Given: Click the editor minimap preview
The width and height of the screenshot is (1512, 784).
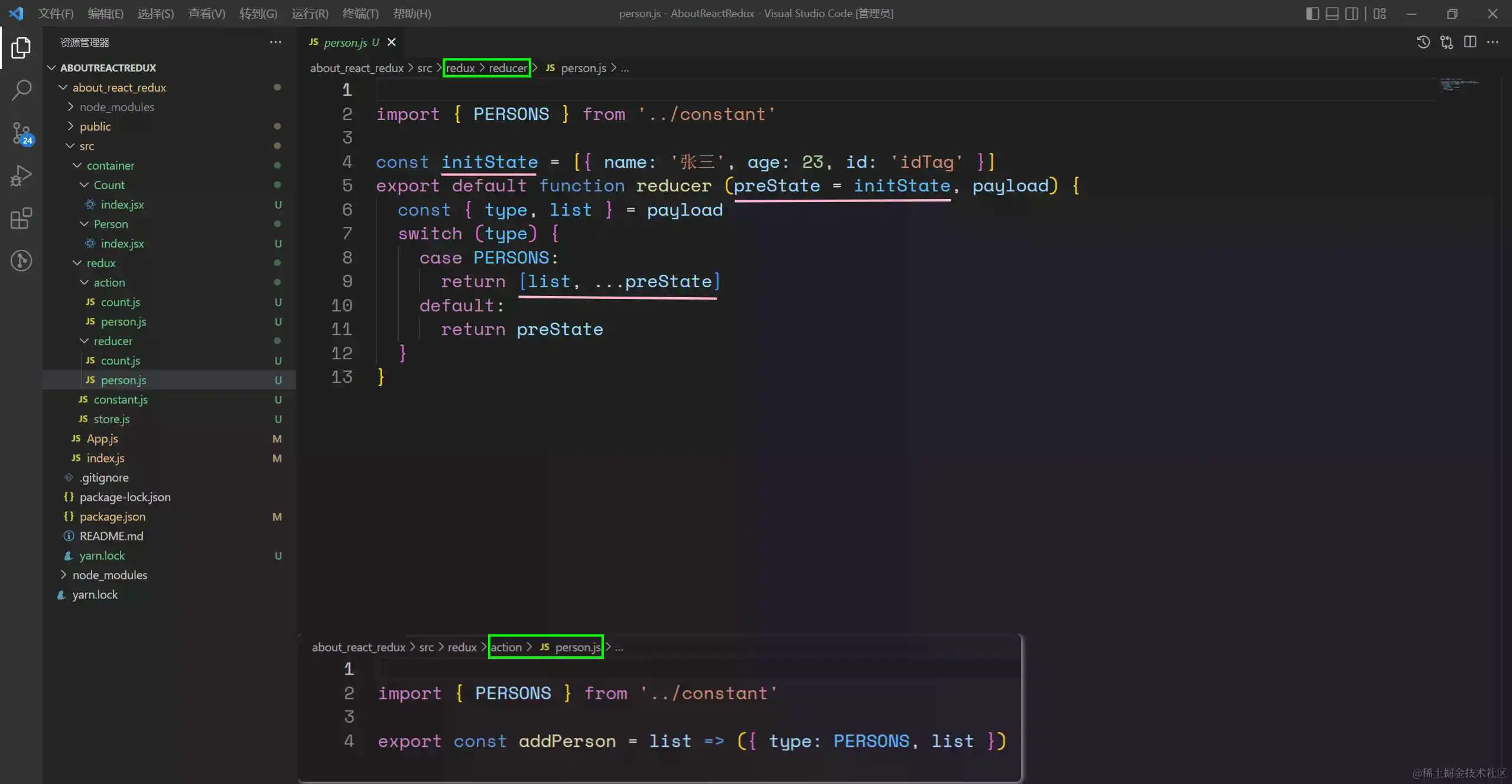Looking at the screenshot, I should tap(1459, 84).
